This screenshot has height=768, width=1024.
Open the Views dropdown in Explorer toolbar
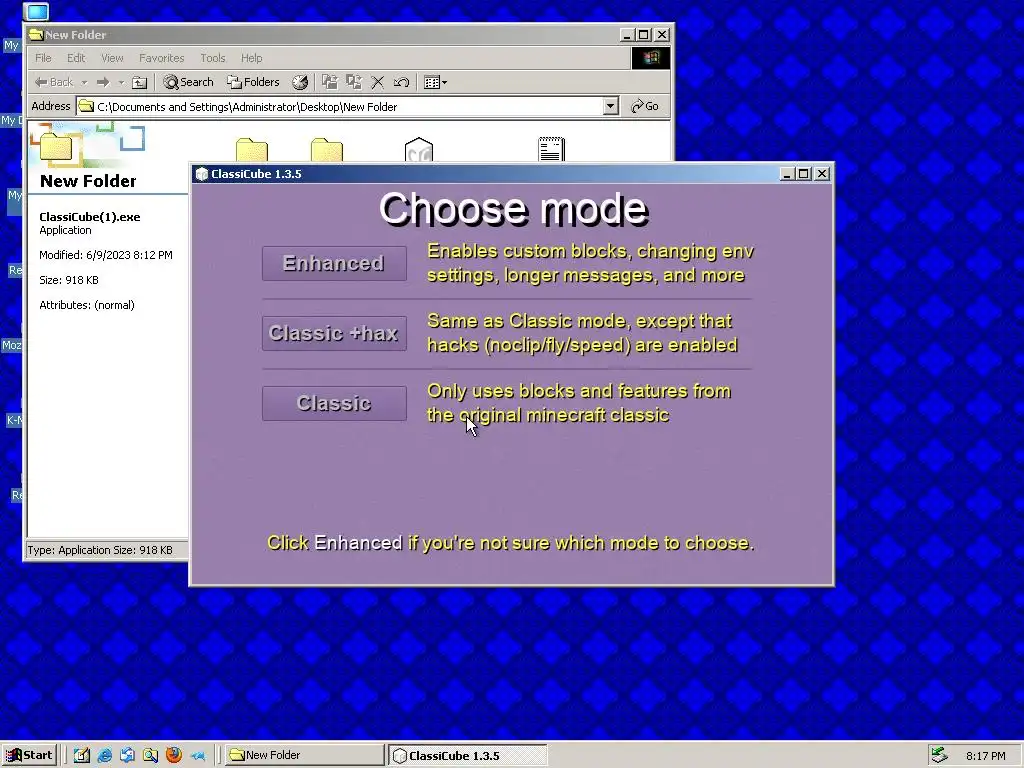436,82
